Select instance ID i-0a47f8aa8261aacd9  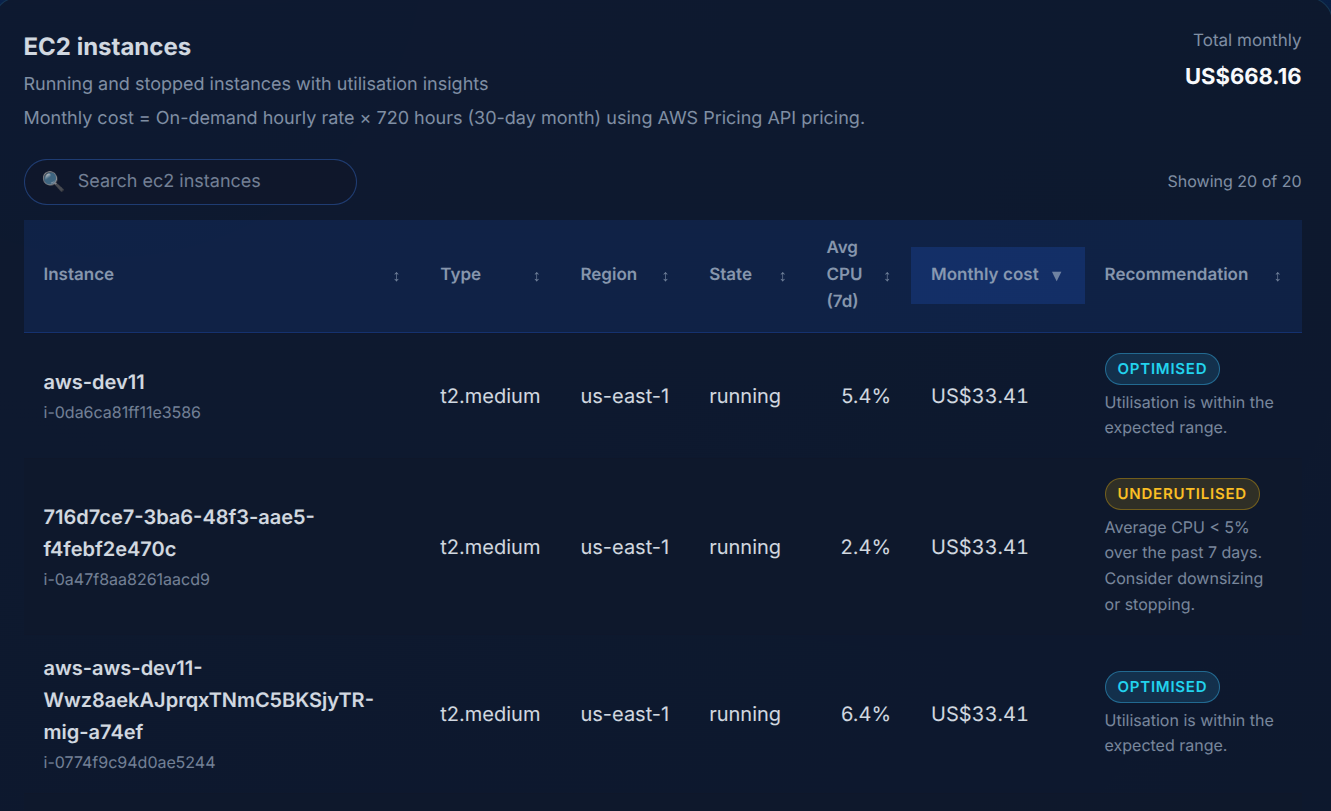126,579
